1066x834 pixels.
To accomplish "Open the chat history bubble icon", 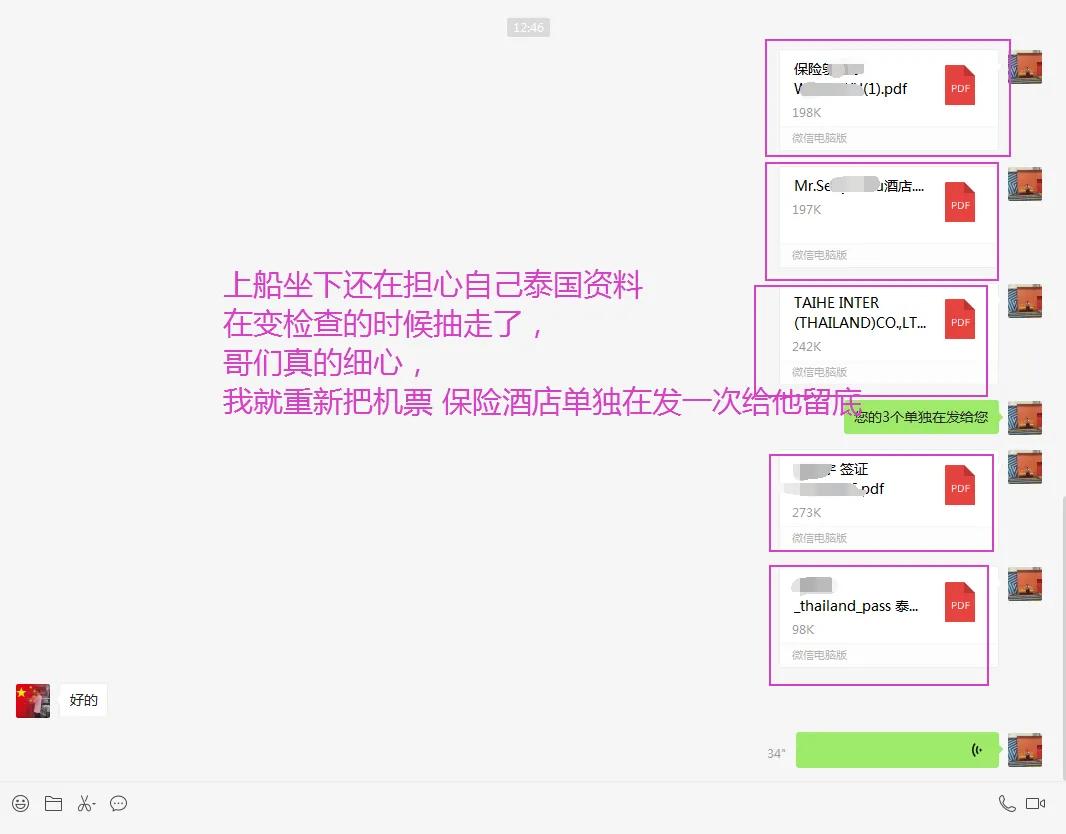I will coord(118,803).
